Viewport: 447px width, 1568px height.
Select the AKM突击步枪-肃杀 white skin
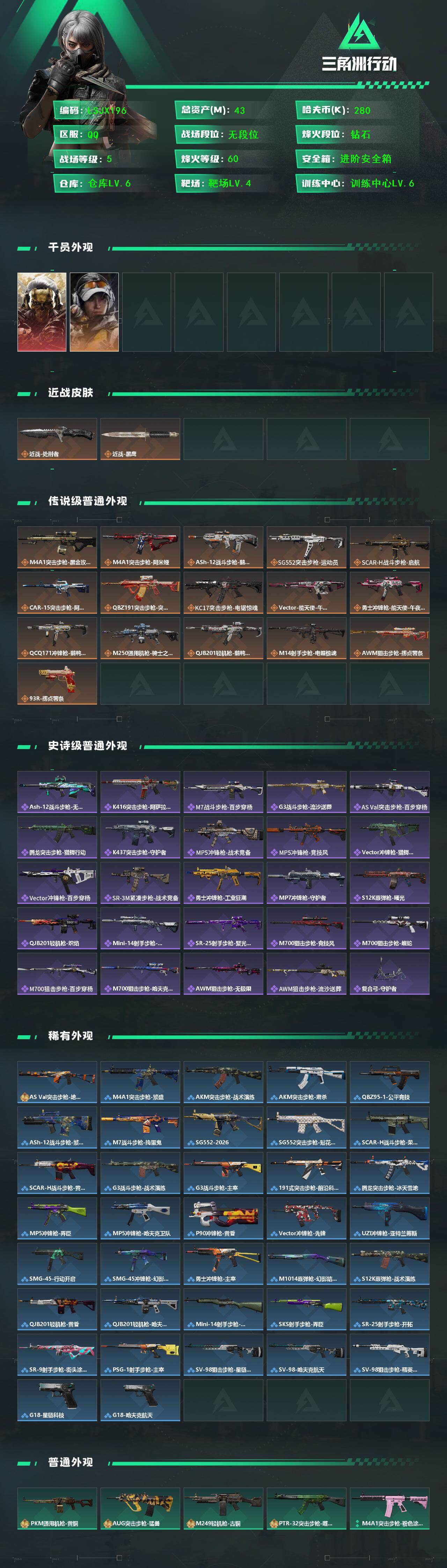click(x=307, y=1082)
